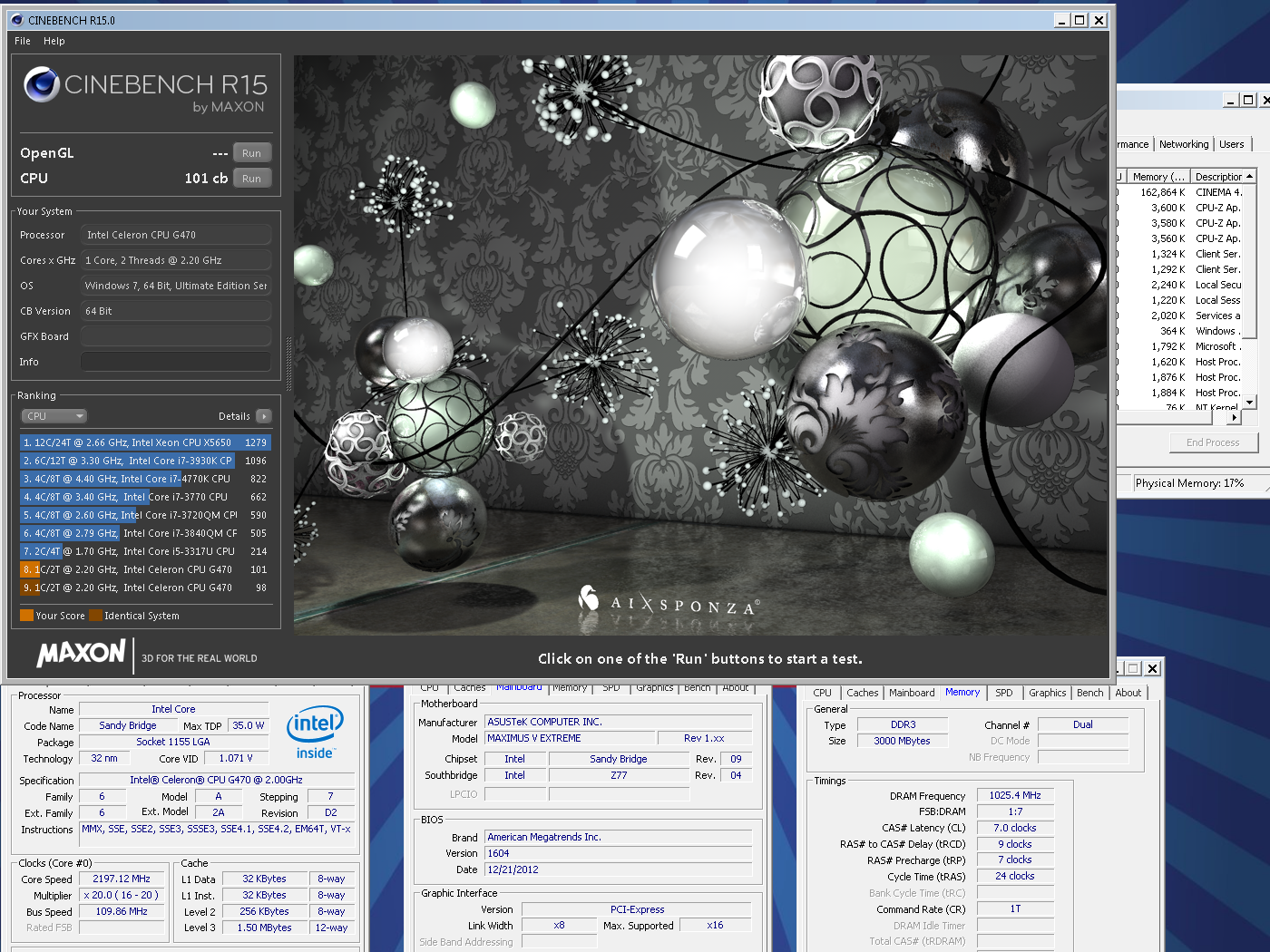Click the MAXON logo at bottom left
The width and height of the screenshot is (1270, 952).
81,653
